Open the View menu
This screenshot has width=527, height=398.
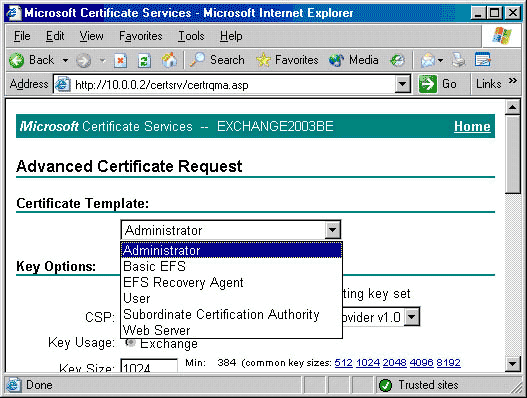[91, 36]
